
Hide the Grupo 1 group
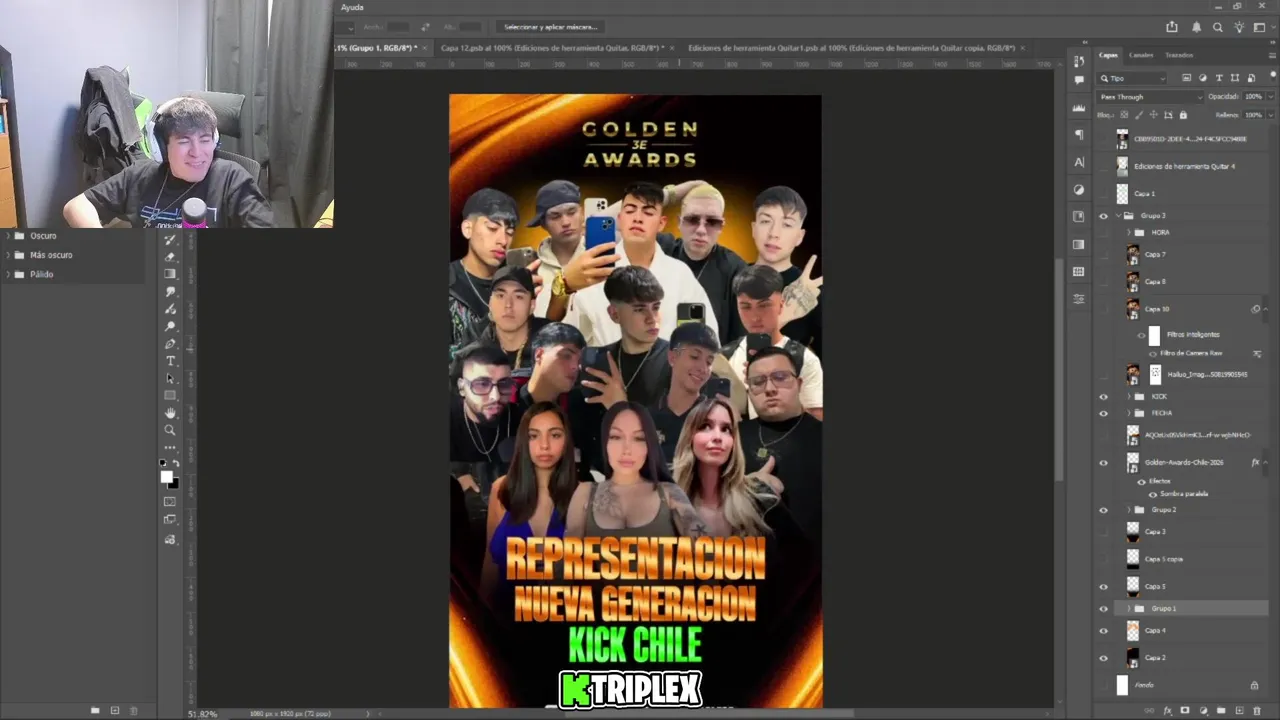tap(1104, 609)
